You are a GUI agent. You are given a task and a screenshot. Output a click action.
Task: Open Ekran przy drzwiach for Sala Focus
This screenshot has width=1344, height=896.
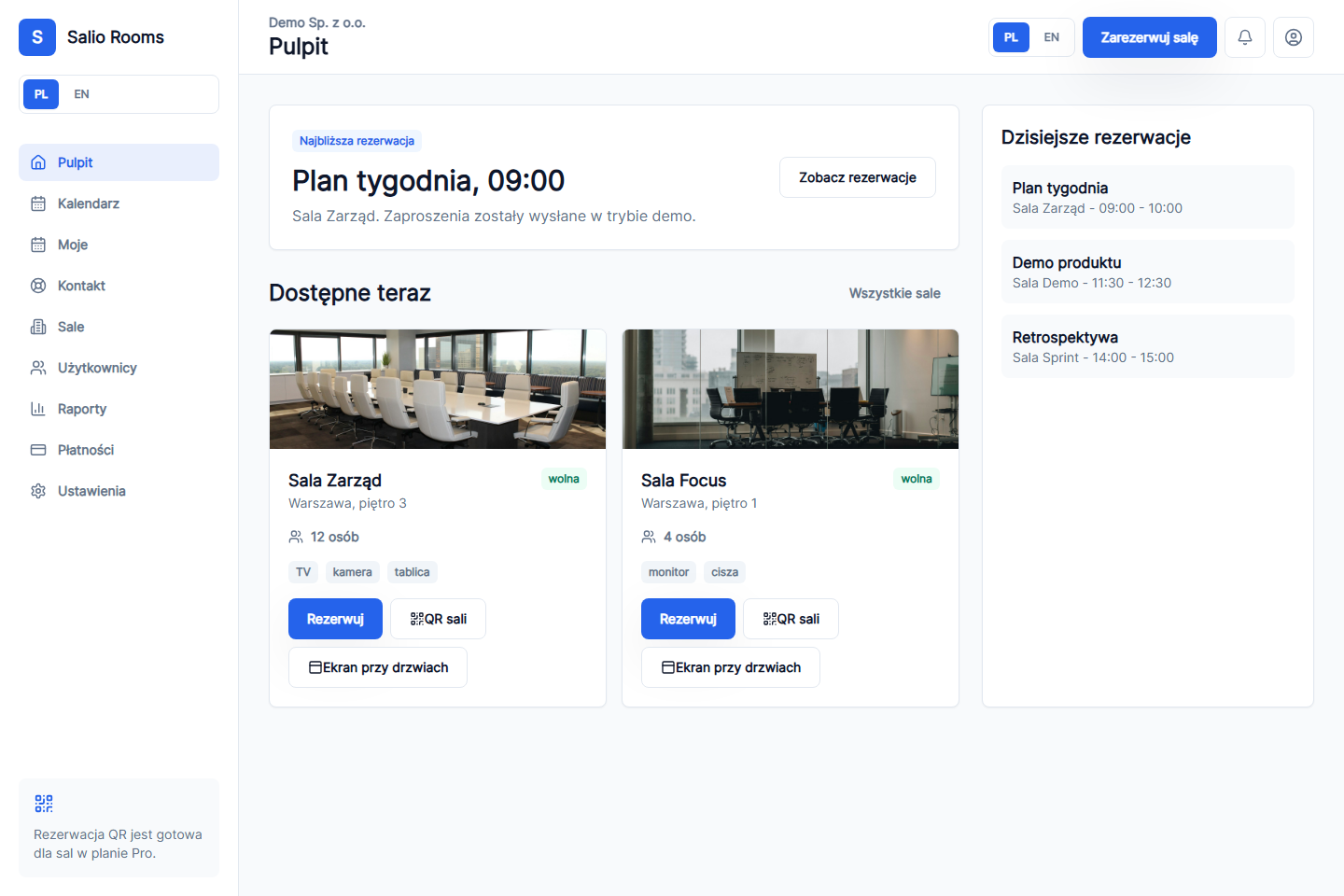click(x=731, y=667)
